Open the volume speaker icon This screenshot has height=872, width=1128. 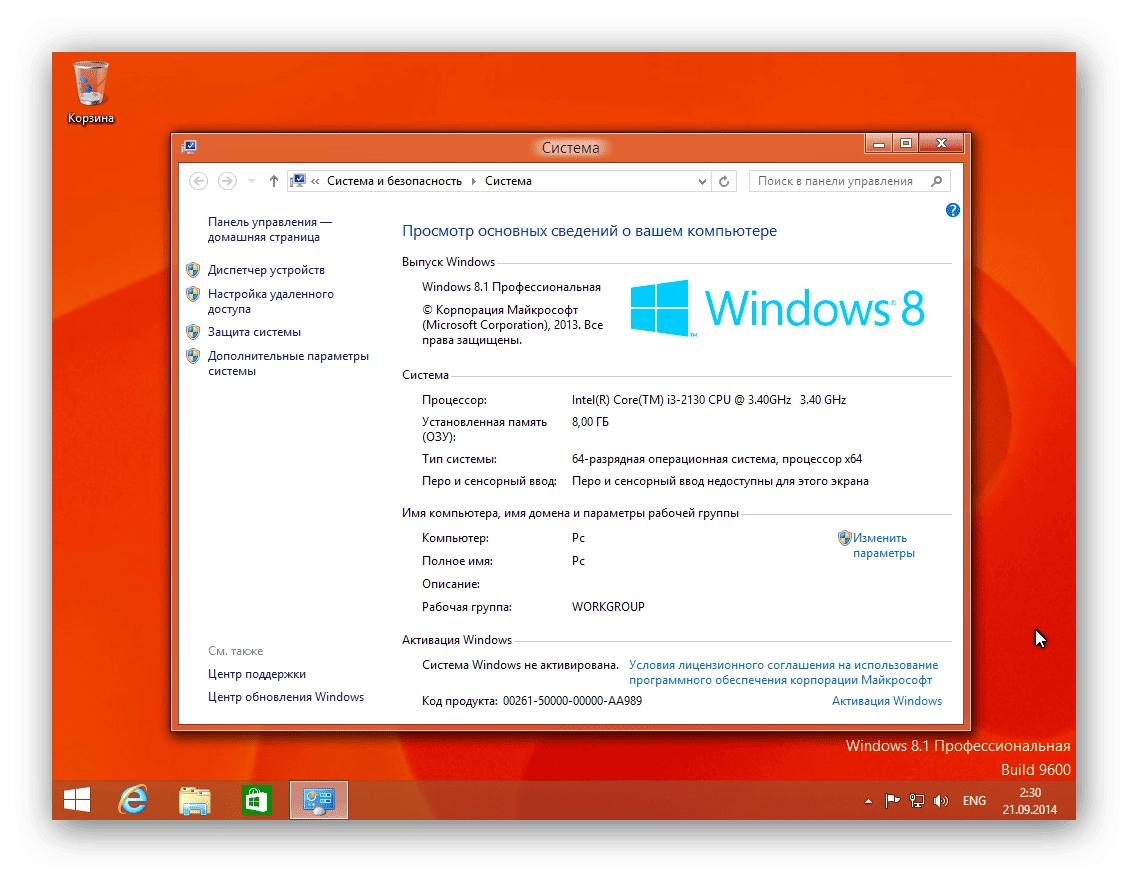click(940, 801)
